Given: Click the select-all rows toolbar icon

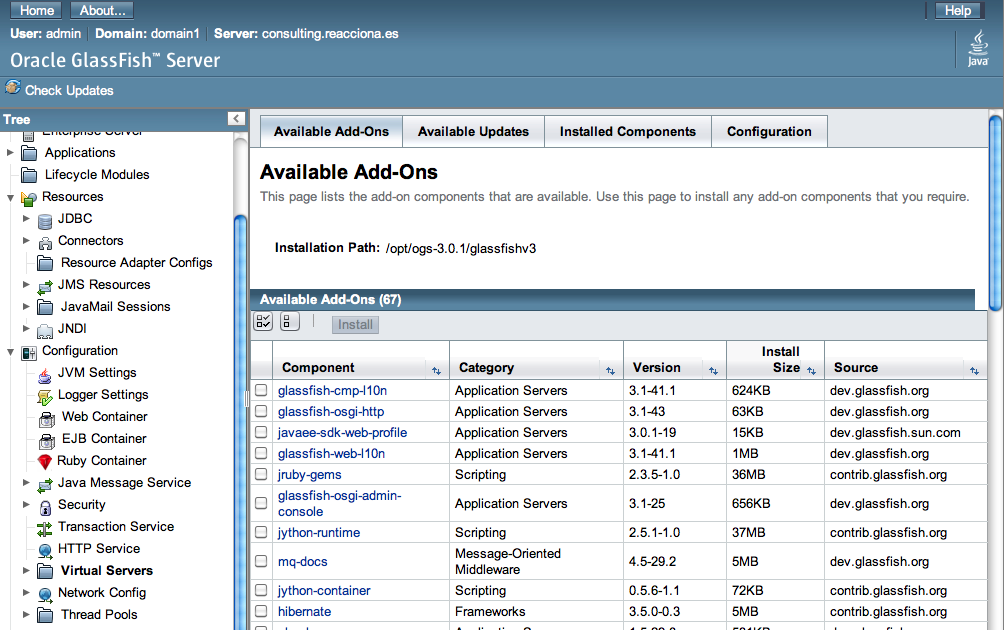Looking at the screenshot, I should 263,321.
